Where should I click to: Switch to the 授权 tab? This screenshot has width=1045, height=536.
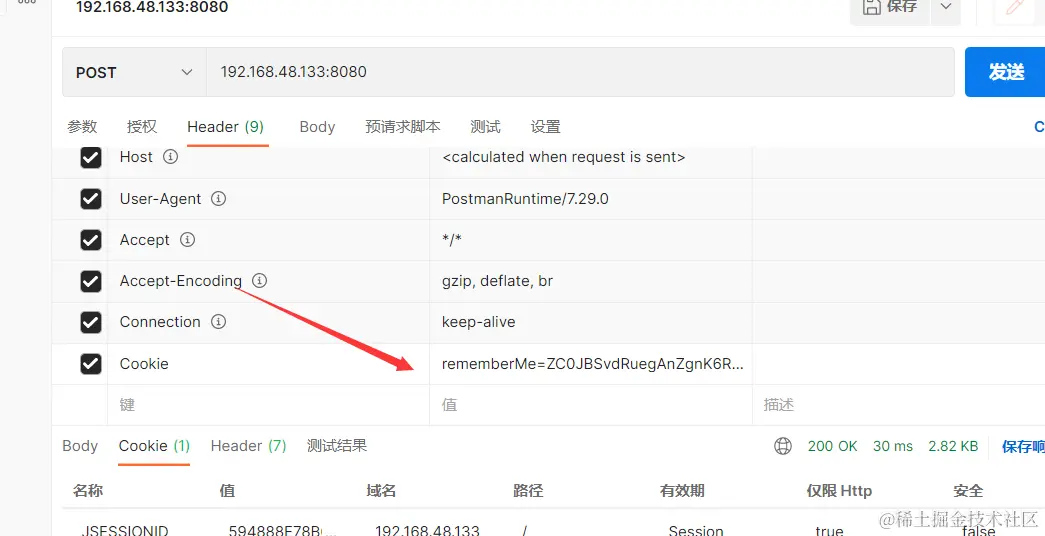[x=142, y=127]
